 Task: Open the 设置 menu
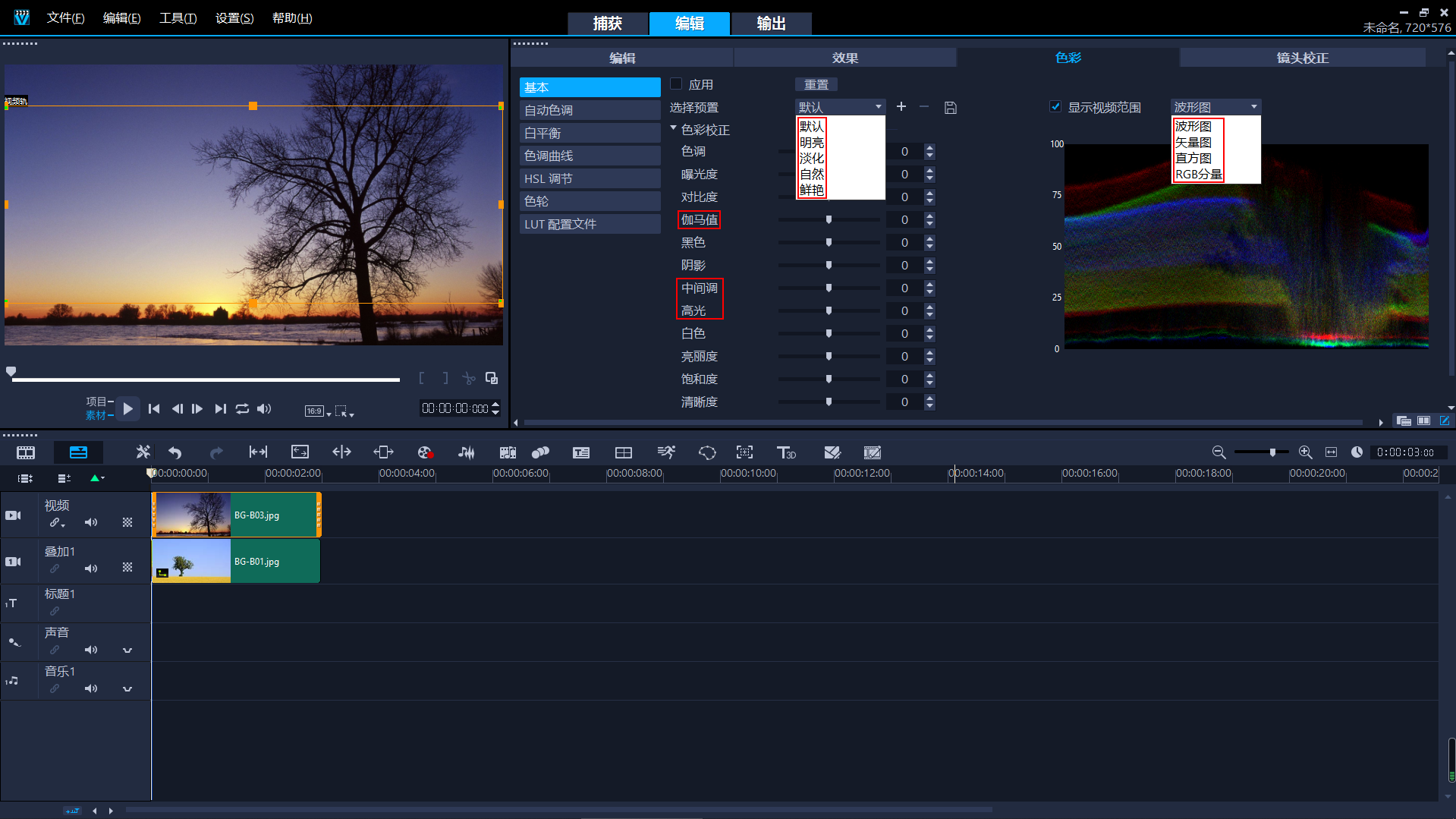(x=234, y=17)
